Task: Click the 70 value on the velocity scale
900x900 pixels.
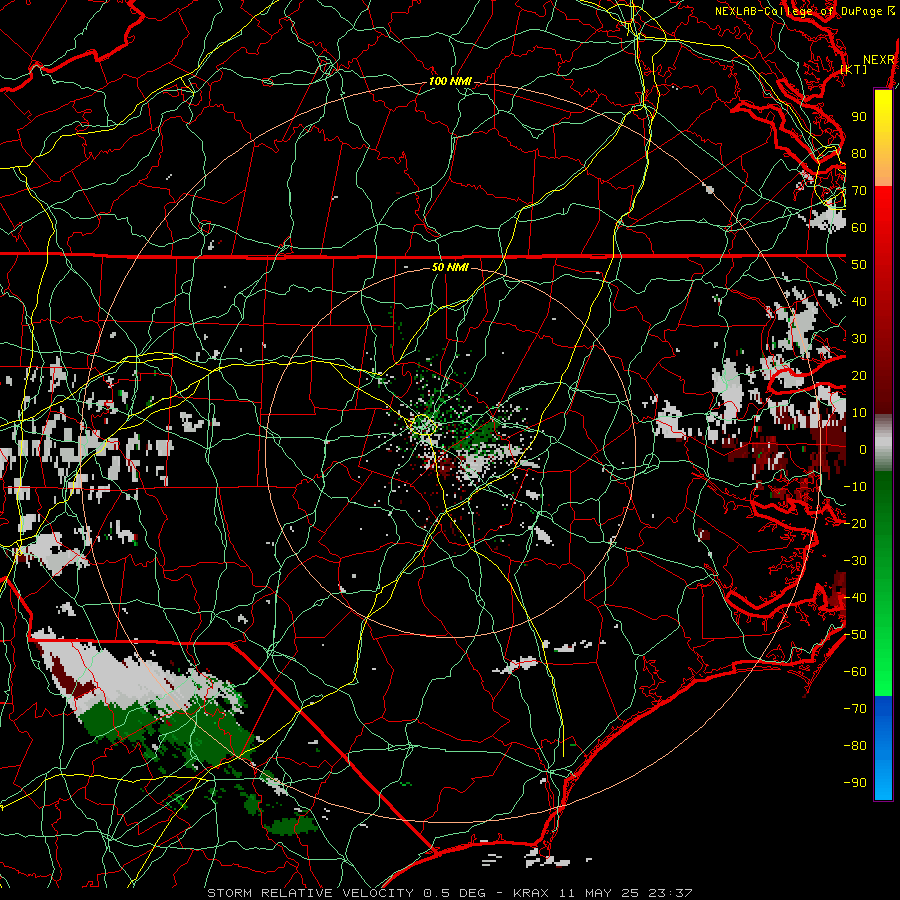Action: (x=859, y=191)
